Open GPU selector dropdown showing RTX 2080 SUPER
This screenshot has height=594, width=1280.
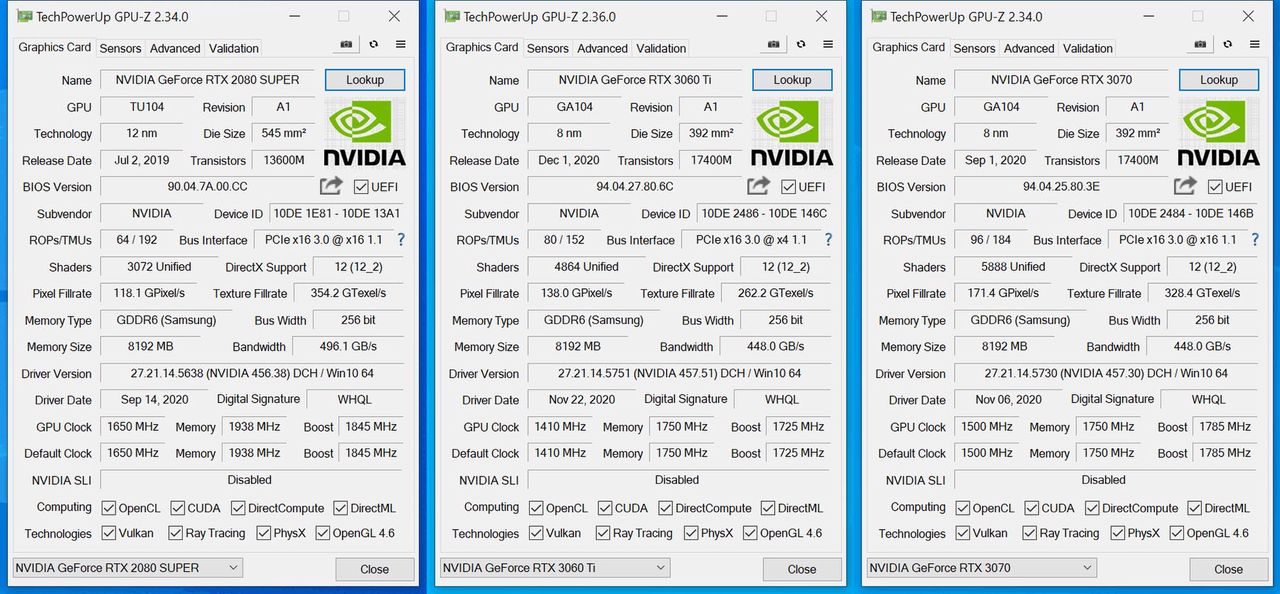point(127,568)
